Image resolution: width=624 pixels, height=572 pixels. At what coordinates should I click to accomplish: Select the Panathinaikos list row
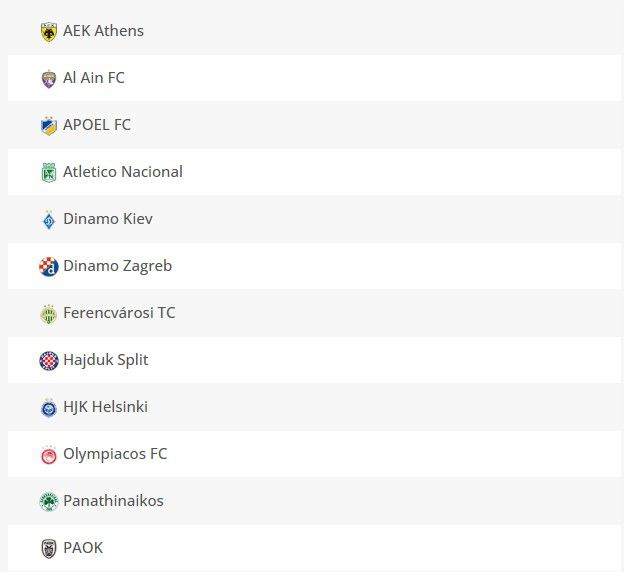314,500
